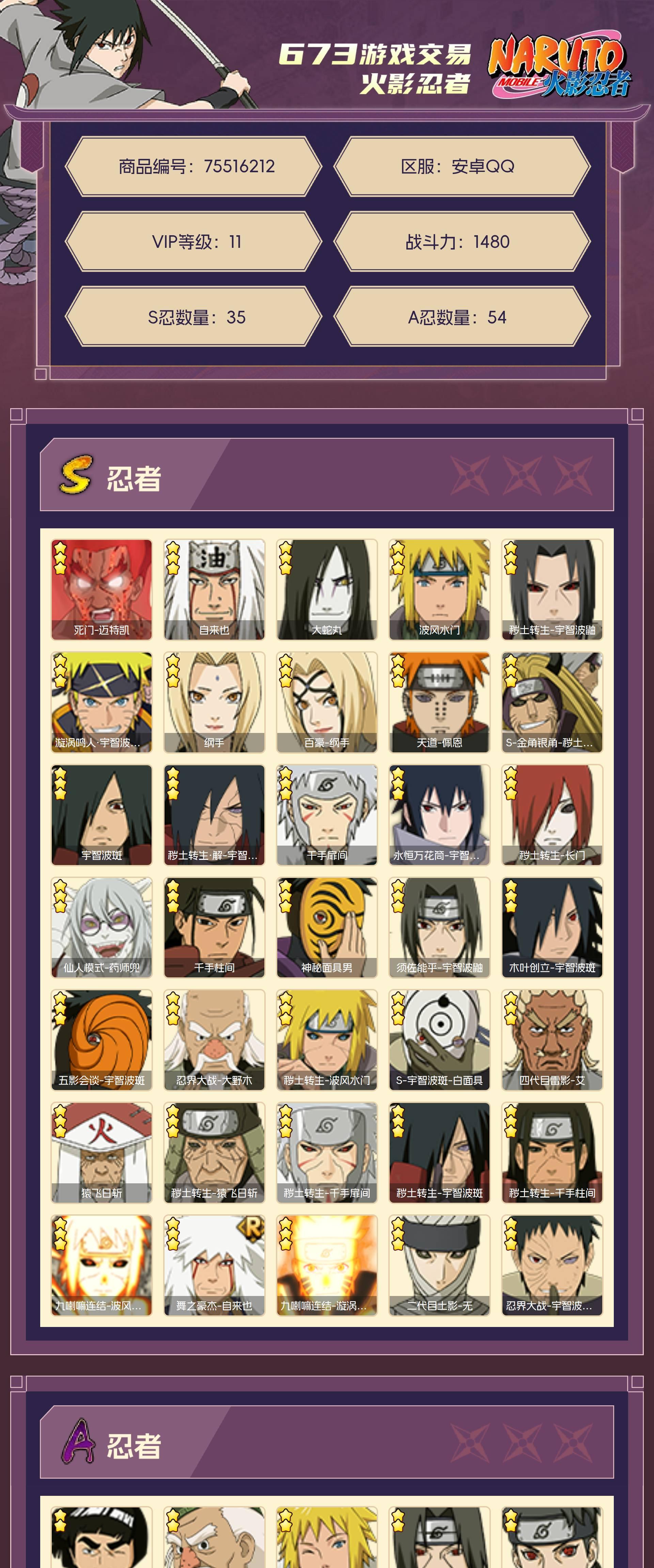Click the 四代目雷影-艾 character card
The width and height of the screenshot is (654, 1568).
552,1040
